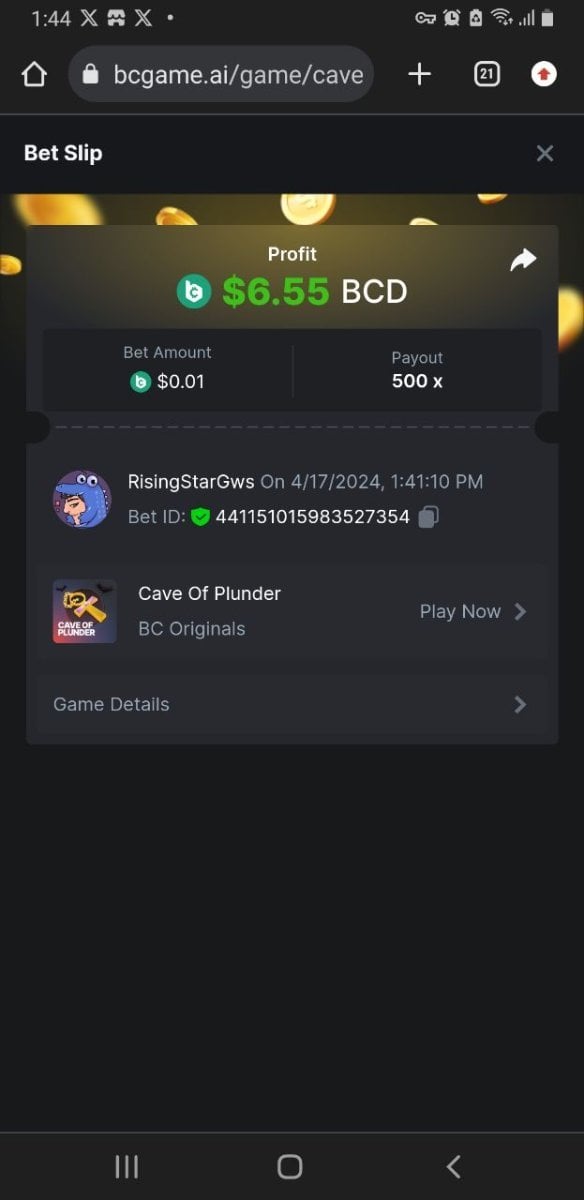Open the Game Details row
Viewport: 584px width, 1200px height.
pyautogui.click(x=292, y=704)
